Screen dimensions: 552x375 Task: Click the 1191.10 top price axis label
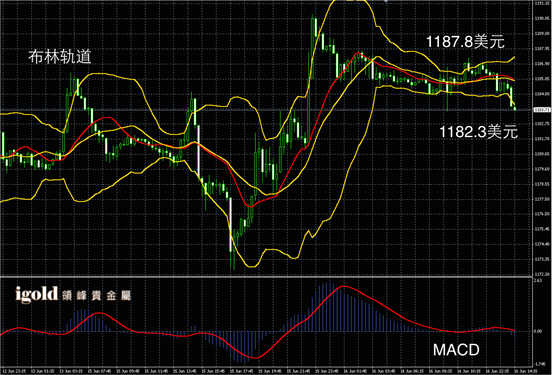point(541,3)
